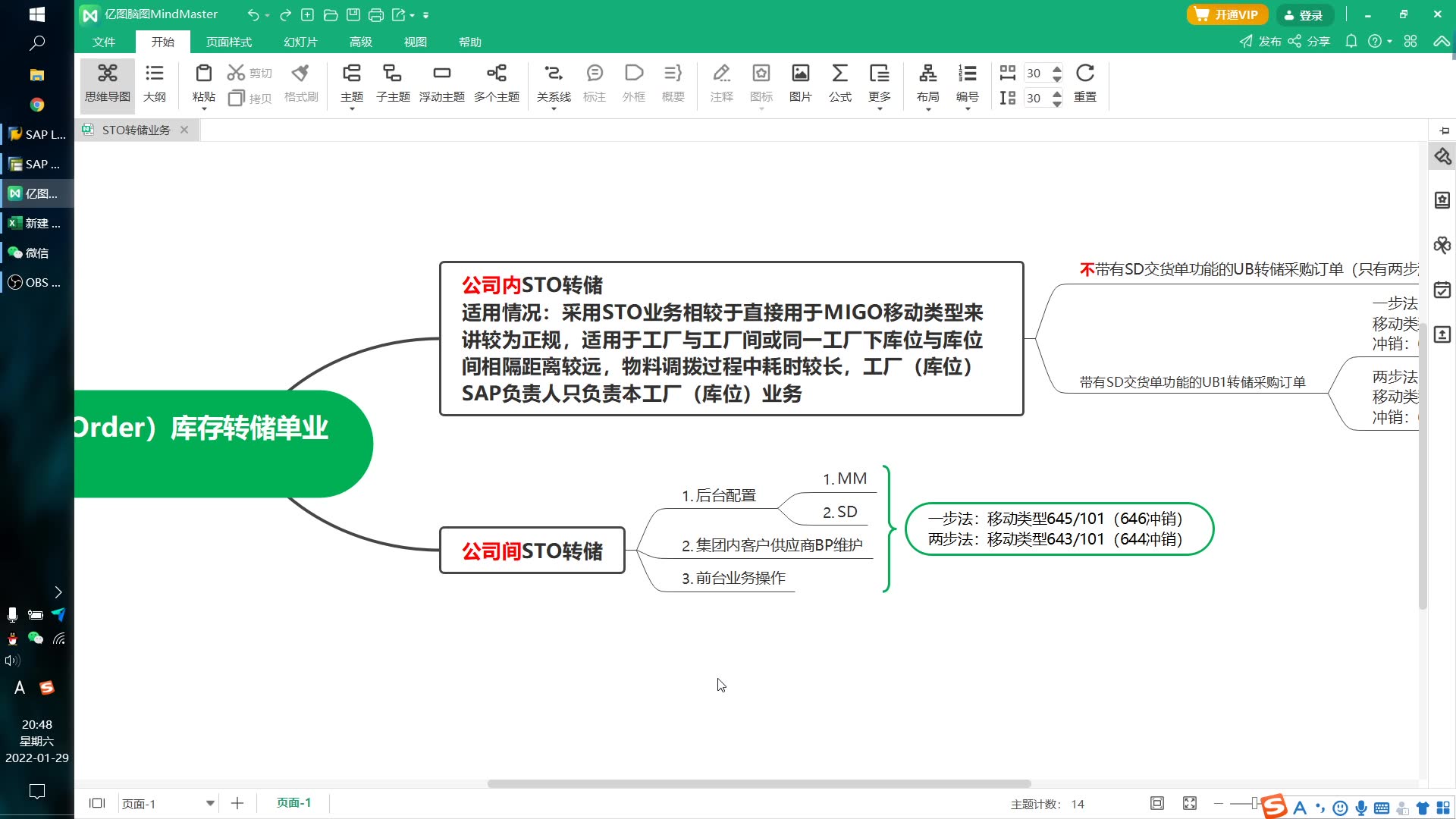Image resolution: width=1456 pixels, height=819 pixels.
Task: Switch to the 幻灯片 ribbon tab
Action: (x=301, y=42)
